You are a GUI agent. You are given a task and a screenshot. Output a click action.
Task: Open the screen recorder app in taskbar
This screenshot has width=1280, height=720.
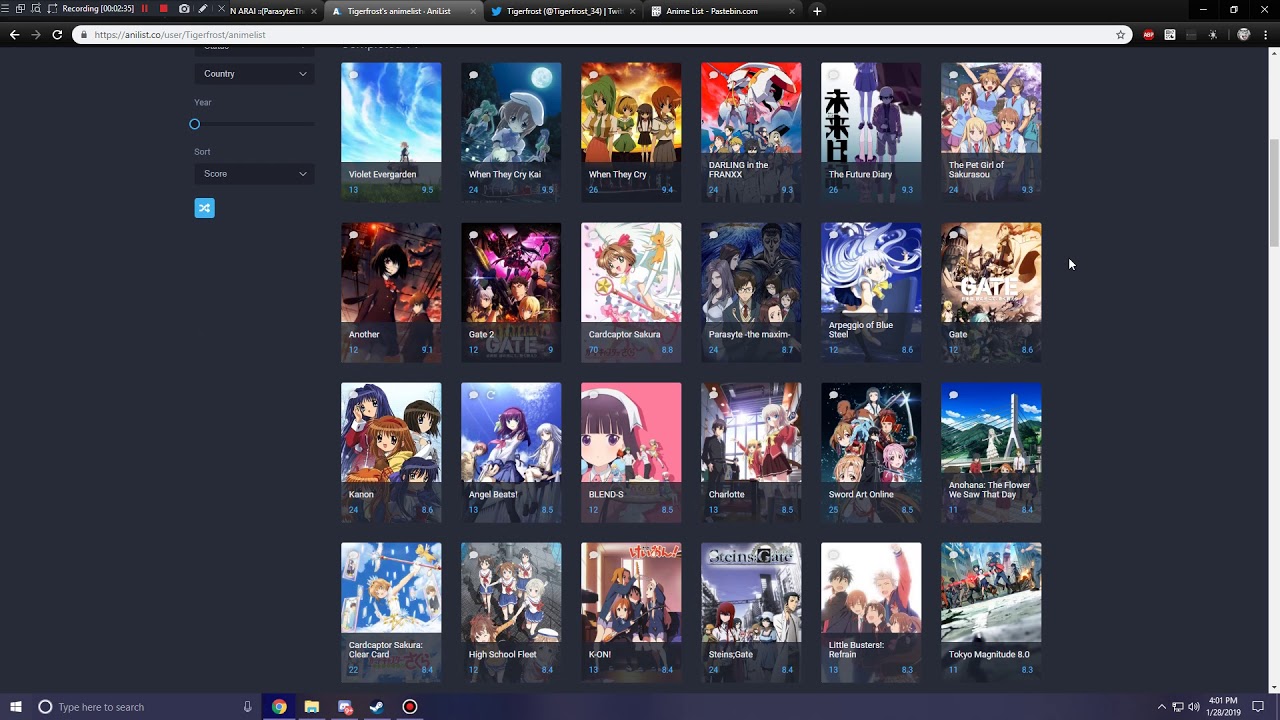409,707
